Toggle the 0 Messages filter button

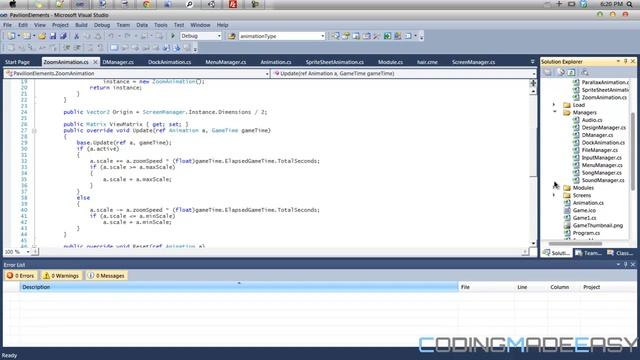[x=106, y=276]
